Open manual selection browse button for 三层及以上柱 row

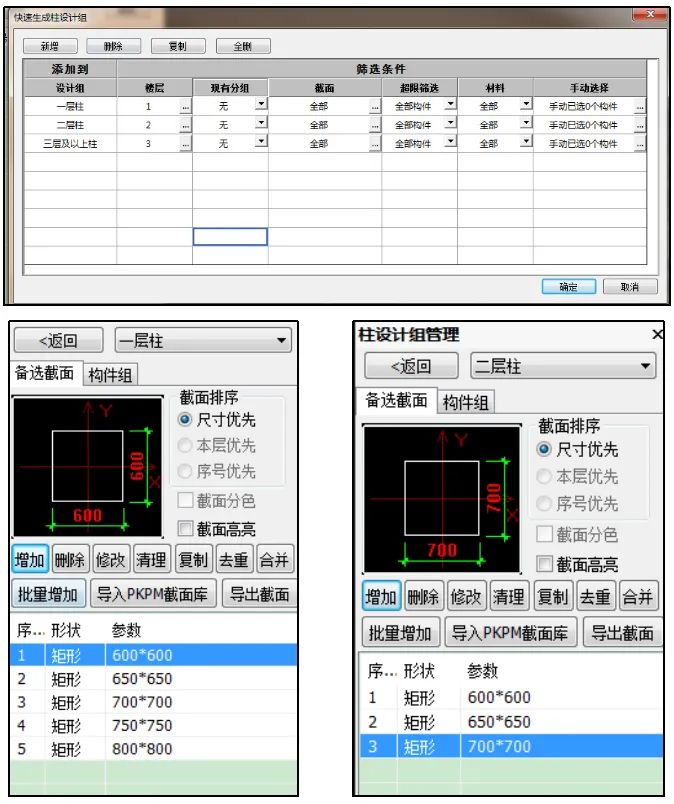(x=640, y=144)
